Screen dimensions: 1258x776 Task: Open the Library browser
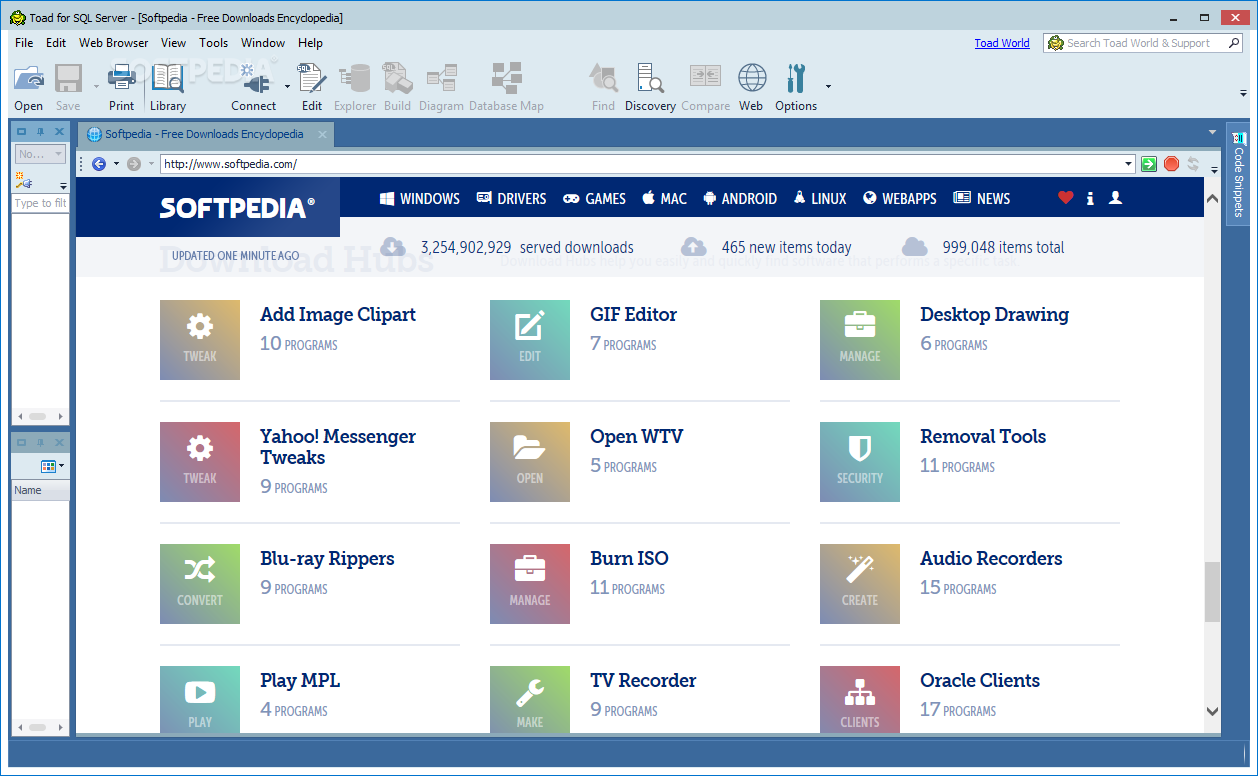tap(167, 86)
